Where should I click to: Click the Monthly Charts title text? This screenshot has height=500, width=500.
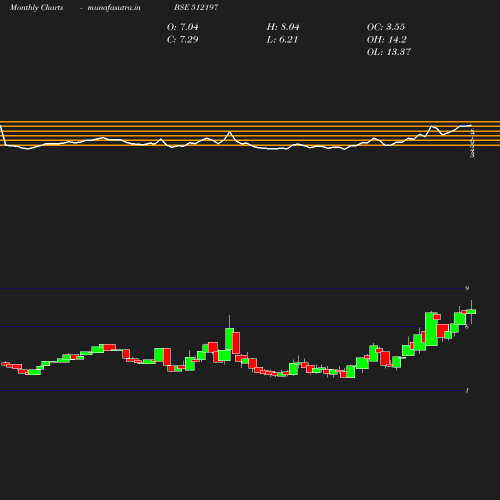point(37,7)
